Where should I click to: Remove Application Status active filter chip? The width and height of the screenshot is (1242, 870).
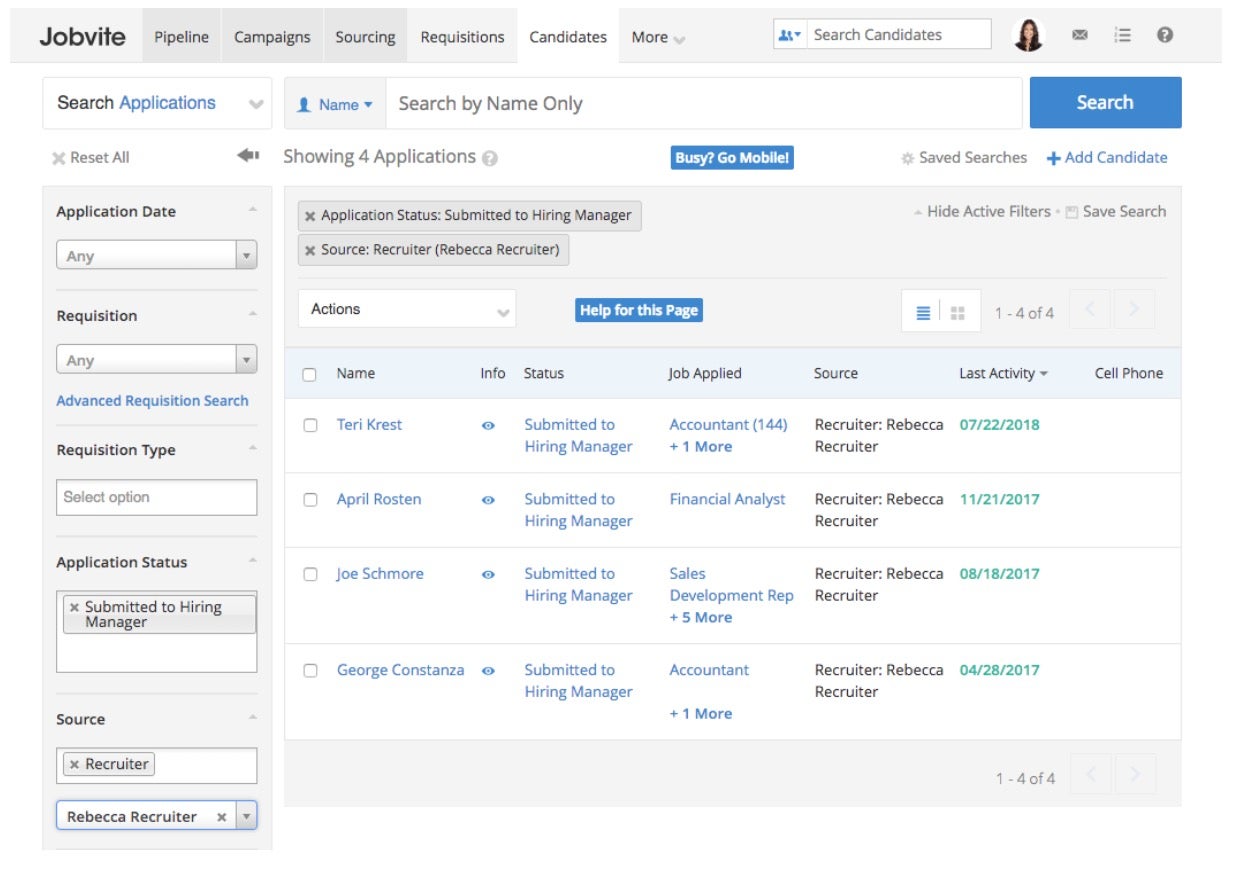pos(310,216)
